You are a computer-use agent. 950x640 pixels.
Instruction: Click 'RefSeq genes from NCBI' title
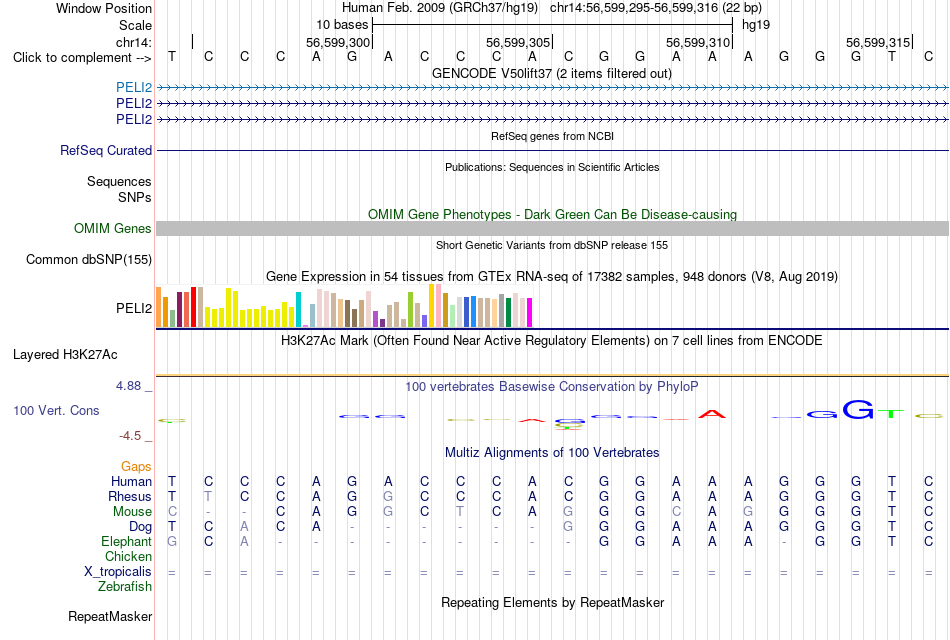(x=552, y=136)
